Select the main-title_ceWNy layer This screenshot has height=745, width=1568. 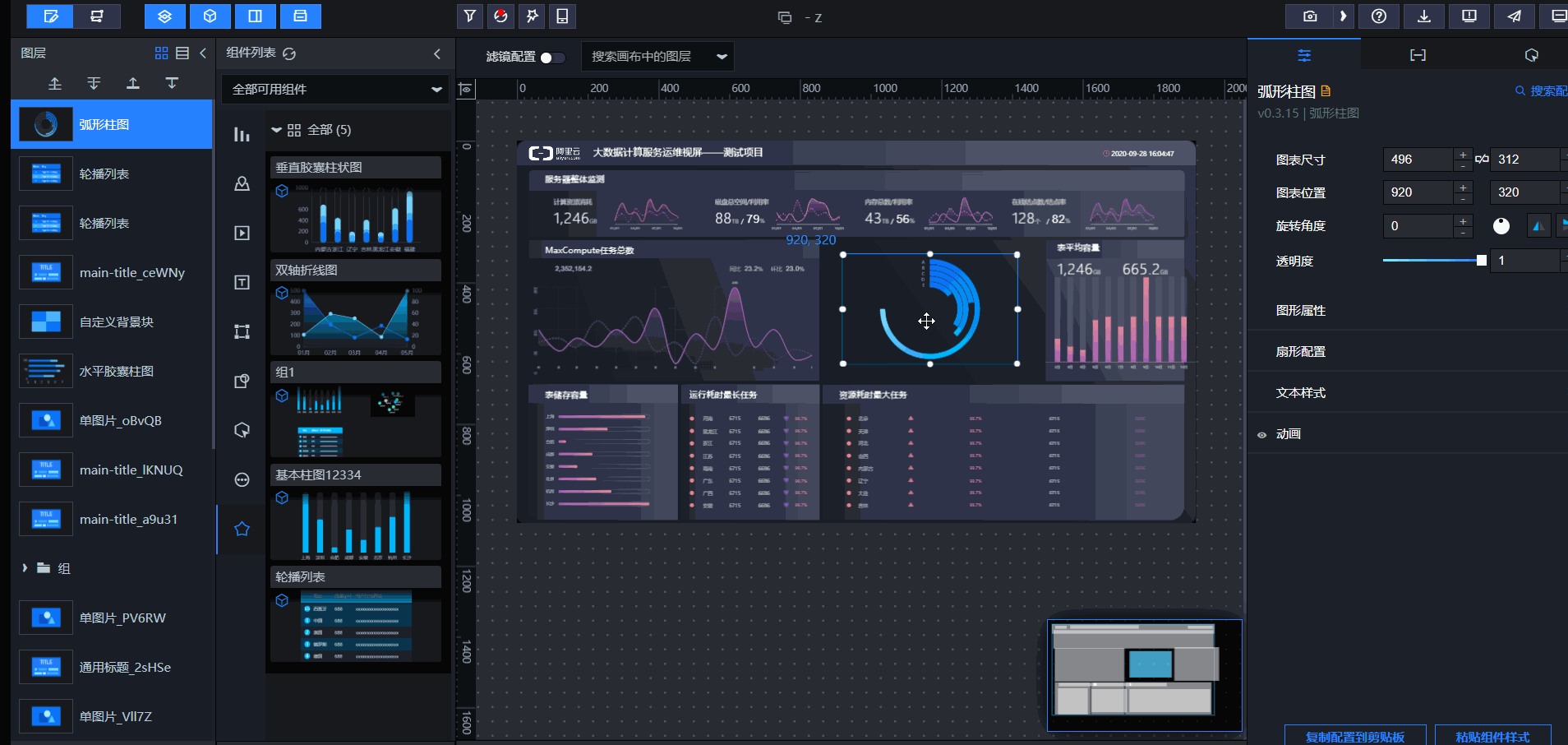[x=112, y=272]
